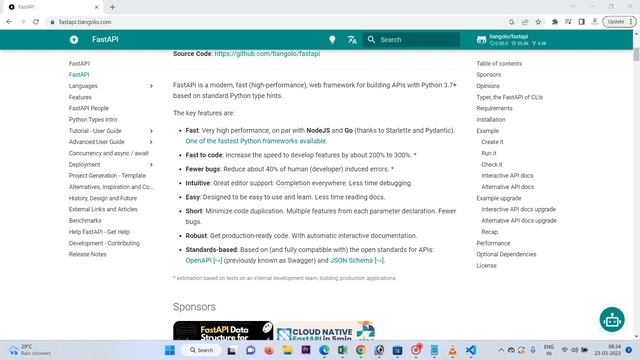The width and height of the screenshot is (640, 360).
Task: Go back with the browser back arrow
Action: (9, 22)
